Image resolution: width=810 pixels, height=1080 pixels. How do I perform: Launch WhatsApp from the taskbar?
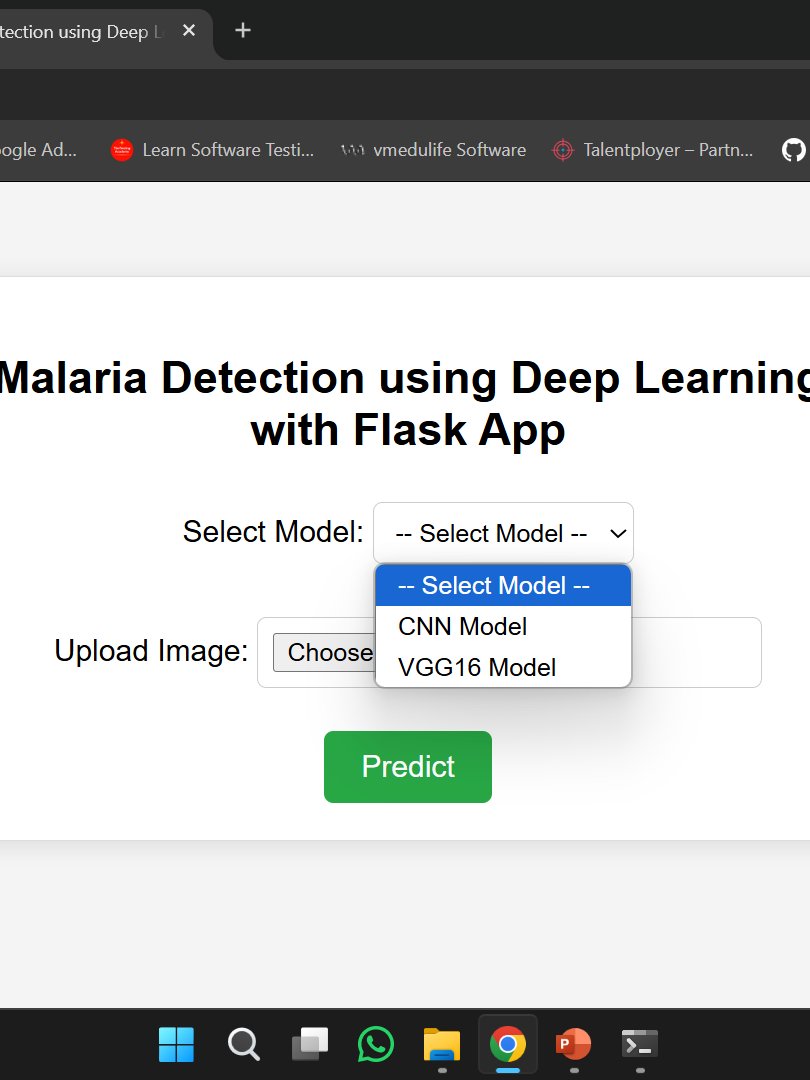375,1044
